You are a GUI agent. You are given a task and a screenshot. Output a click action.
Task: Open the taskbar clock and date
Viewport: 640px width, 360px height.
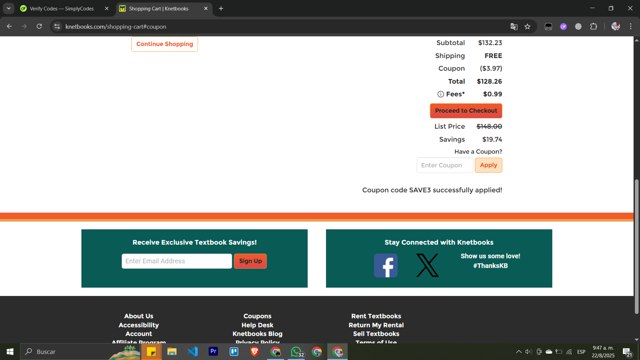[603, 351]
